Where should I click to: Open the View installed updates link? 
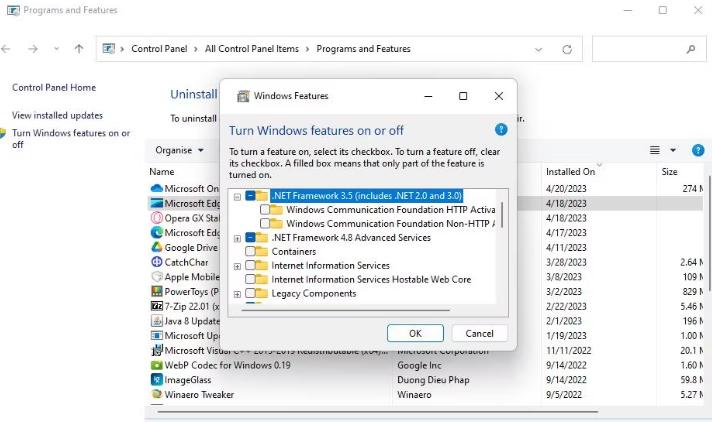(57, 115)
